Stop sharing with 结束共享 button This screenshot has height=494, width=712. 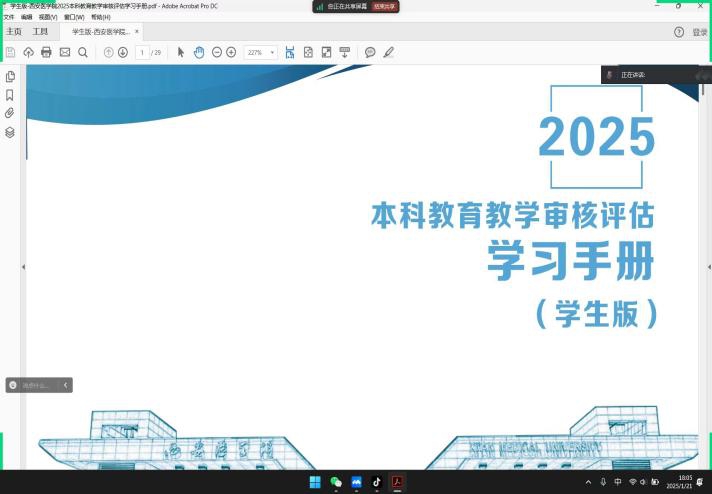click(384, 6)
